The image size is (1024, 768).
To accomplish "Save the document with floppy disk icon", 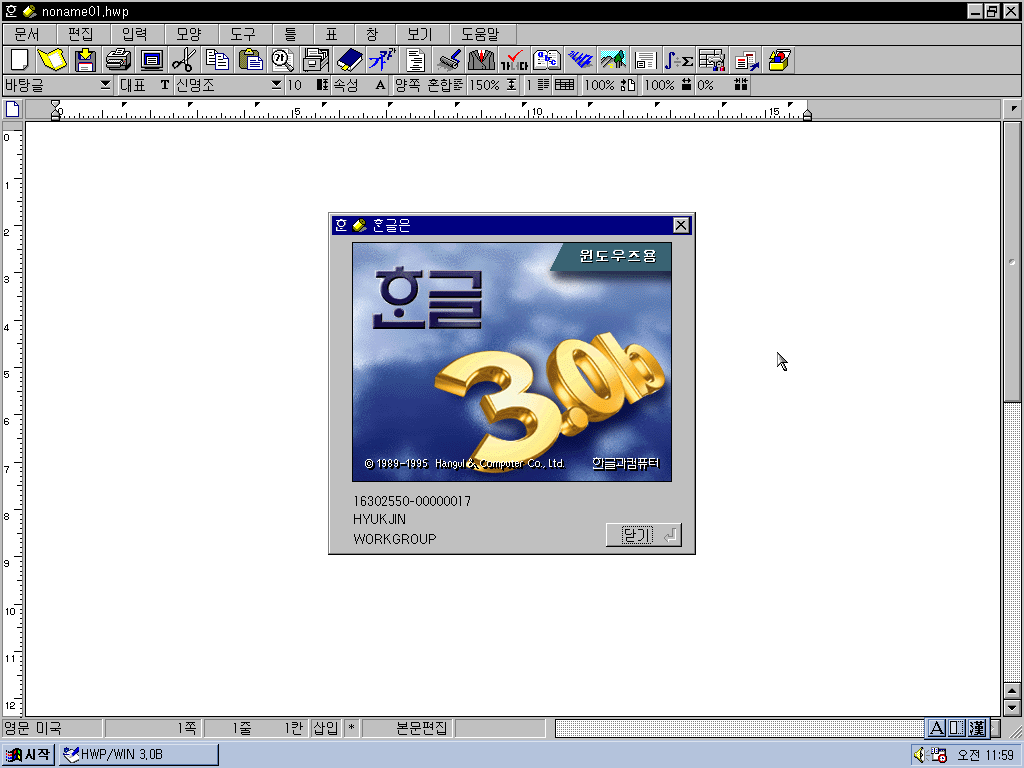I will point(86,60).
